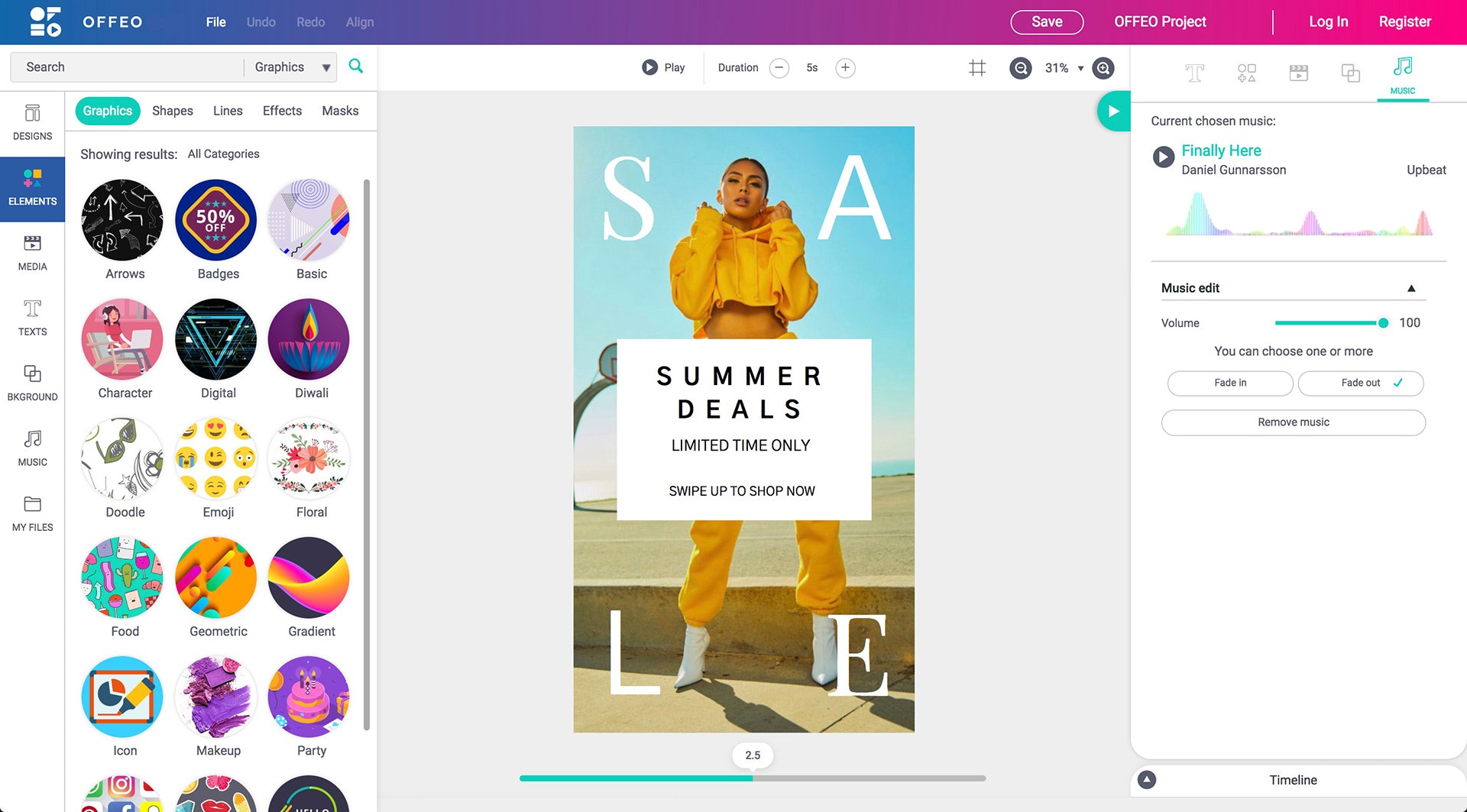
Task: Open the Bkground sidebar panel
Action: [x=32, y=383]
